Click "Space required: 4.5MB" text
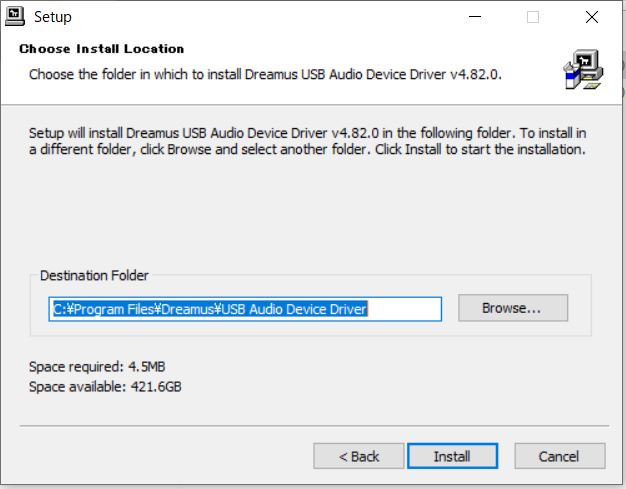This screenshot has height=489, width=626. pyautogui.click(x=97, y=366)
